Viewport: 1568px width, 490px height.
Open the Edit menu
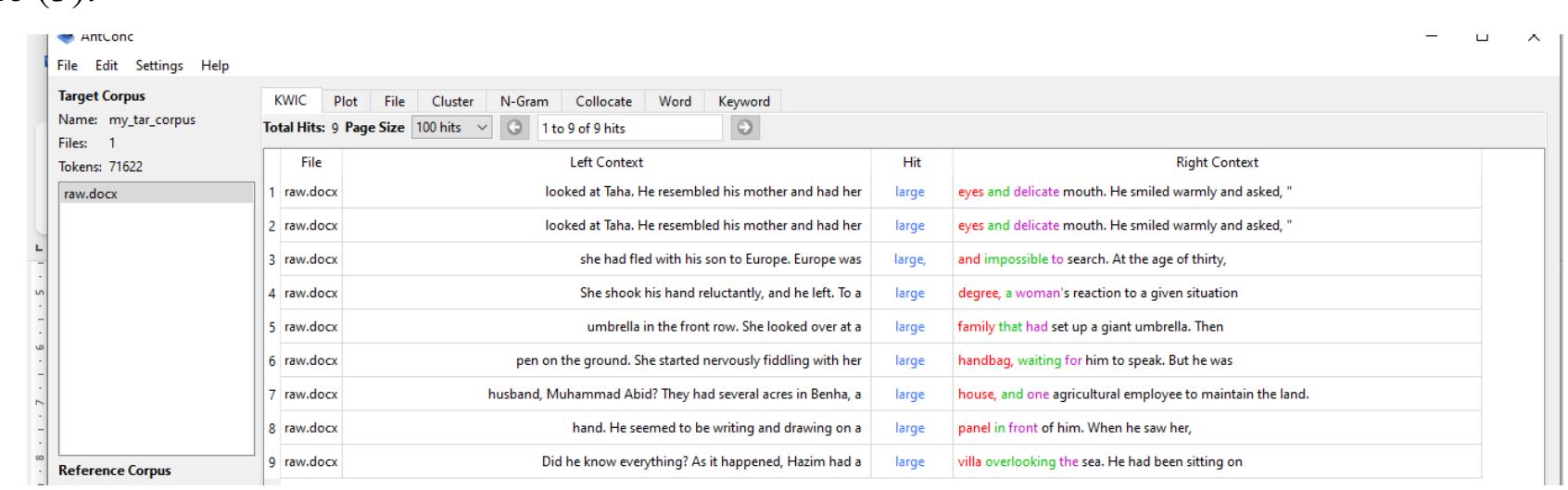coord(107,66)
